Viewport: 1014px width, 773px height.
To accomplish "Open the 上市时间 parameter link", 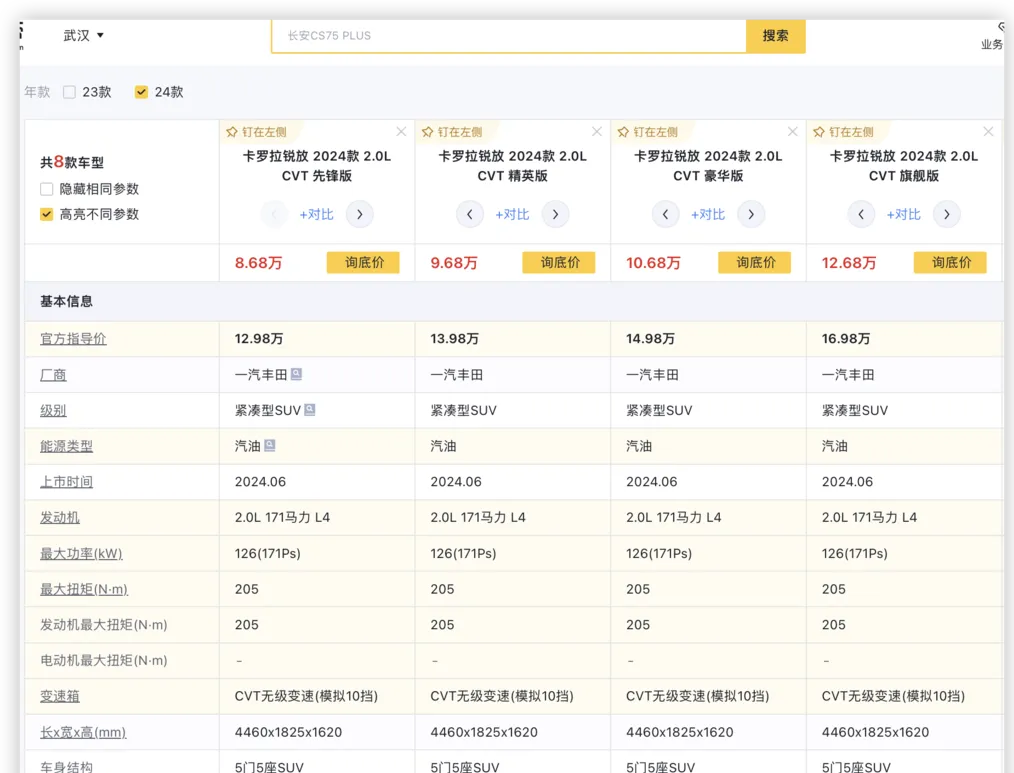I will 67,482.
